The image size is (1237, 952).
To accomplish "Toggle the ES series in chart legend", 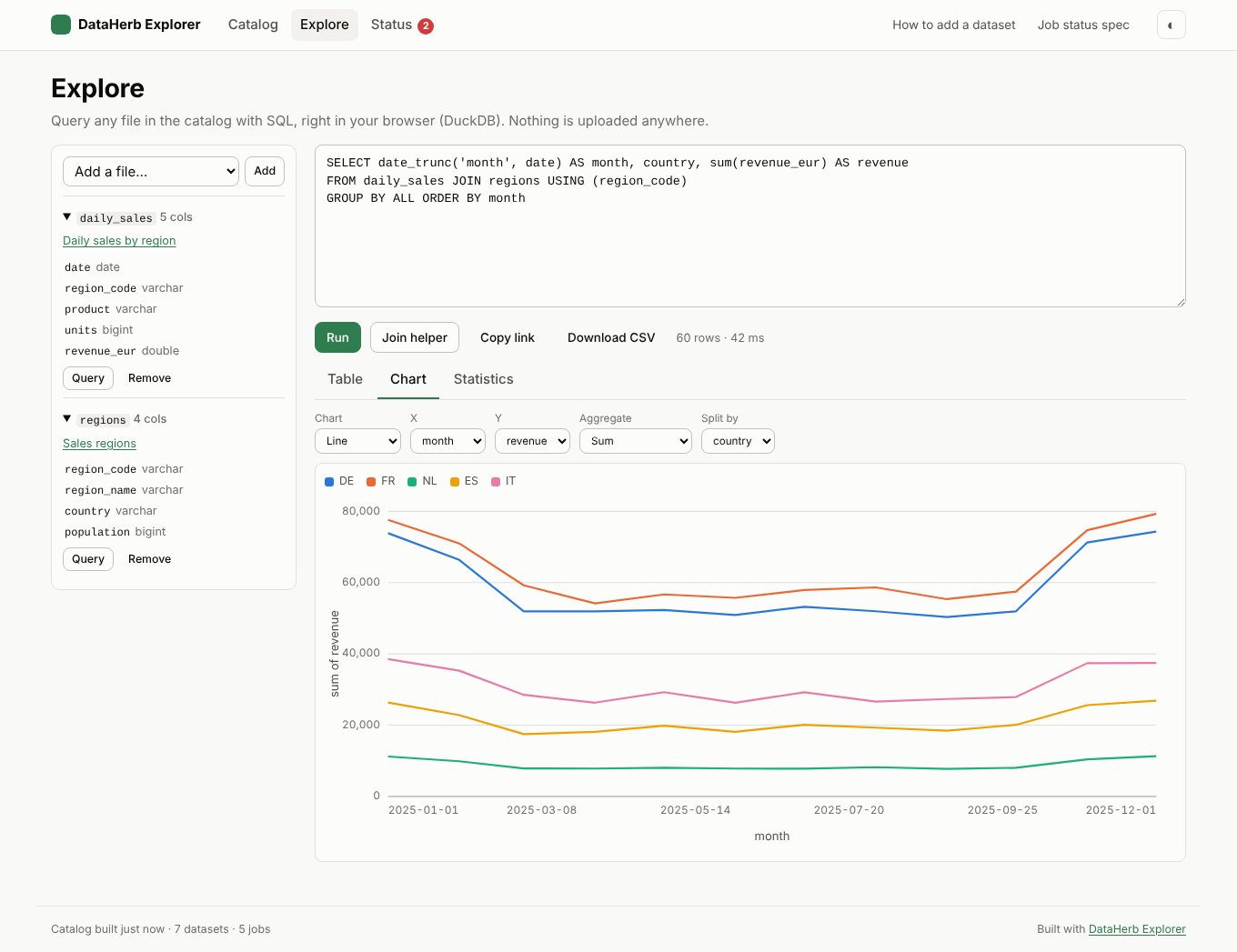I will (x=464, y=481).
